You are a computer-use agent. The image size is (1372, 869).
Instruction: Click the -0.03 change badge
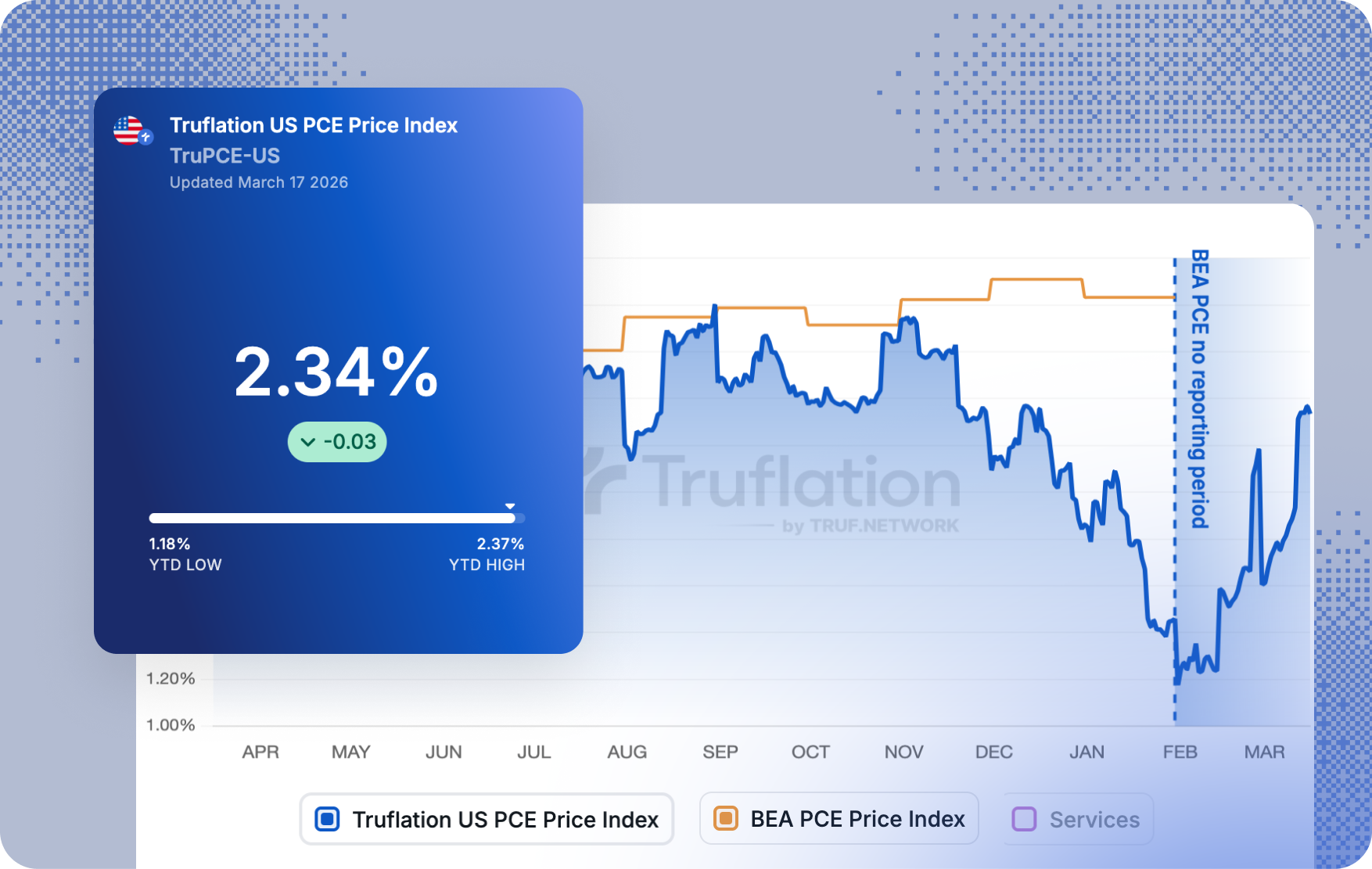pyautogui.click(x=337, y=442)
